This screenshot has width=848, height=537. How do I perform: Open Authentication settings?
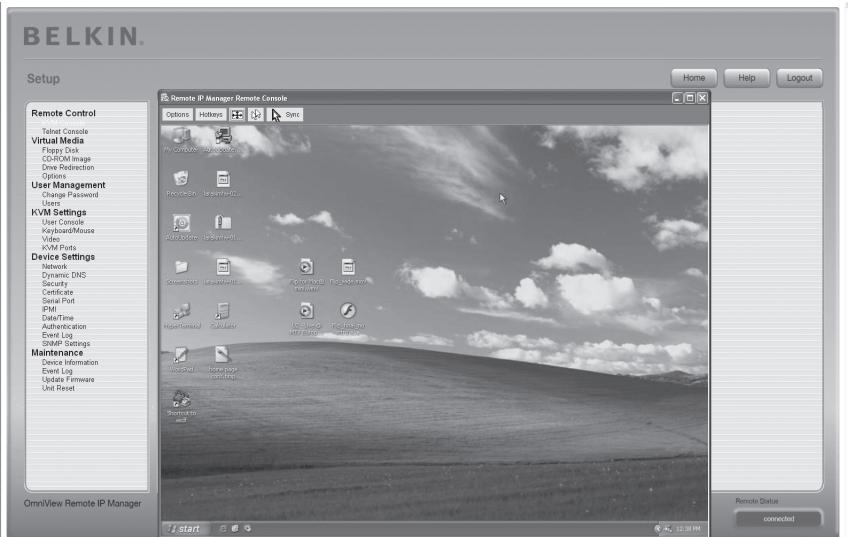click(64, 327)
